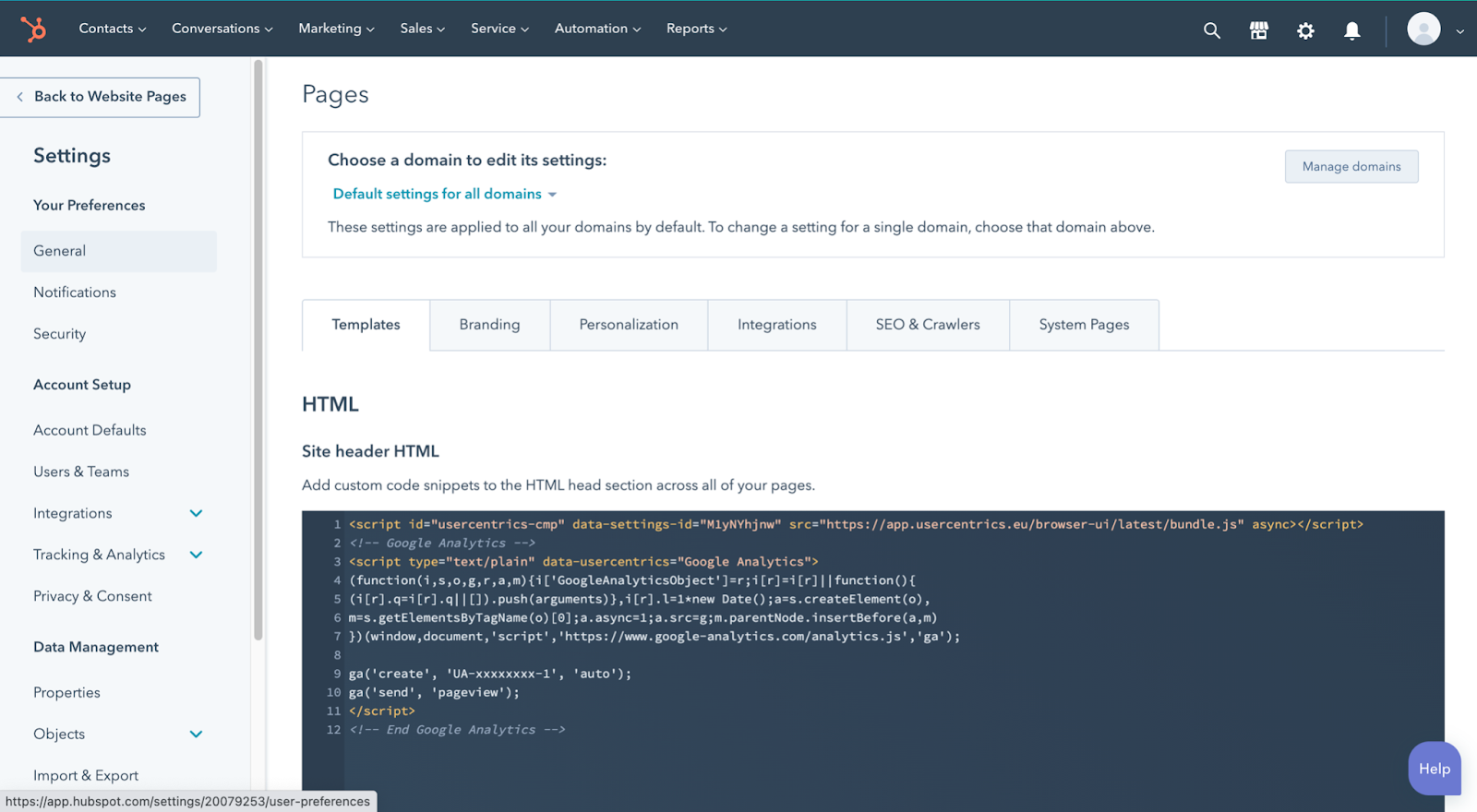The width and height of the screenshot is (1477, 812).
Task: Open the notifications bell icon
Action: coord(1352,30)
